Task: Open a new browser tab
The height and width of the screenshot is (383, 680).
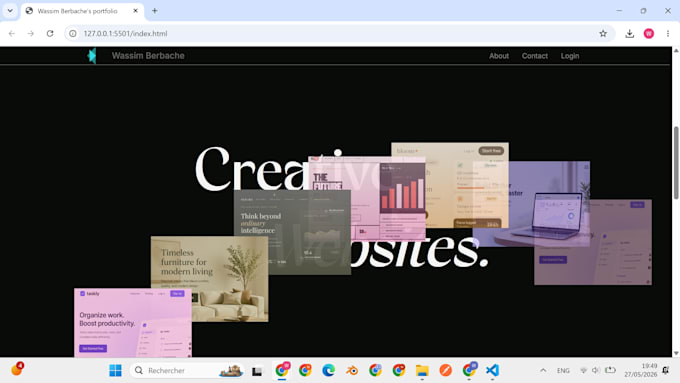Action: coord(155,11)
